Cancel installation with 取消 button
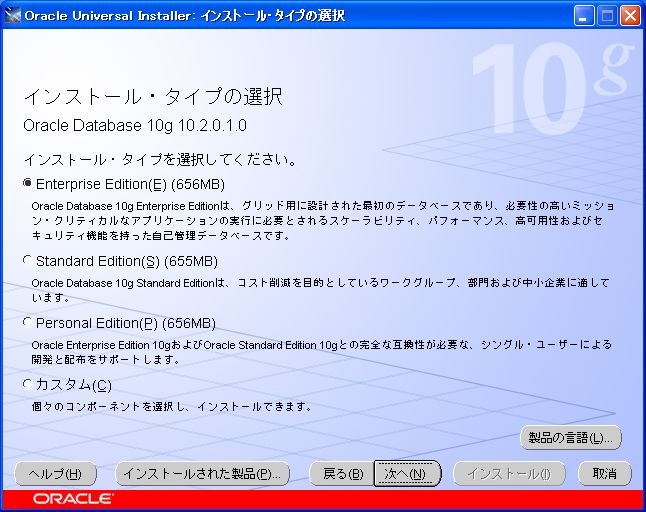This screenshot has width=646, height=512. [605, 474]
